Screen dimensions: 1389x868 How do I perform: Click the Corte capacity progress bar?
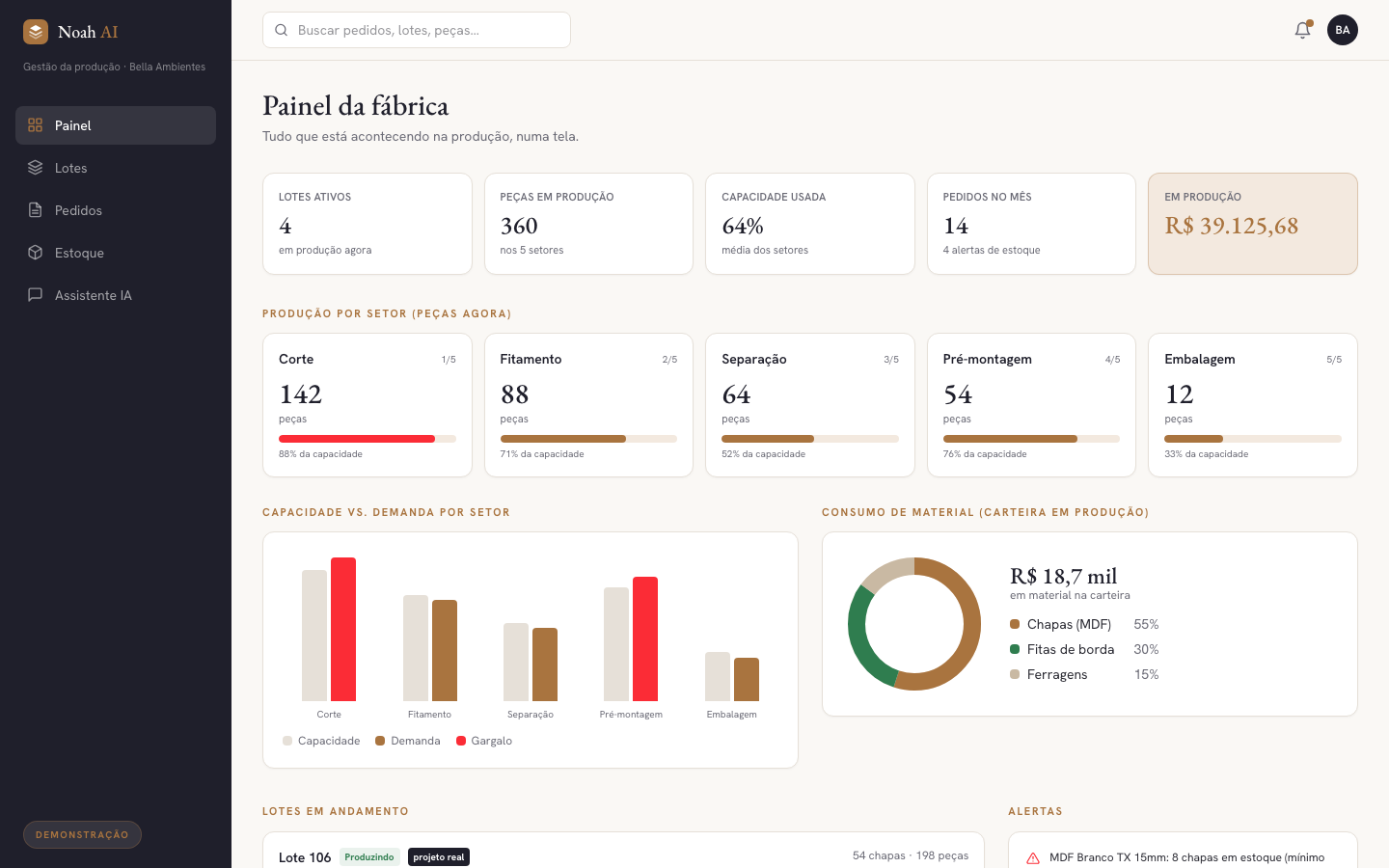tap(368, 439)
